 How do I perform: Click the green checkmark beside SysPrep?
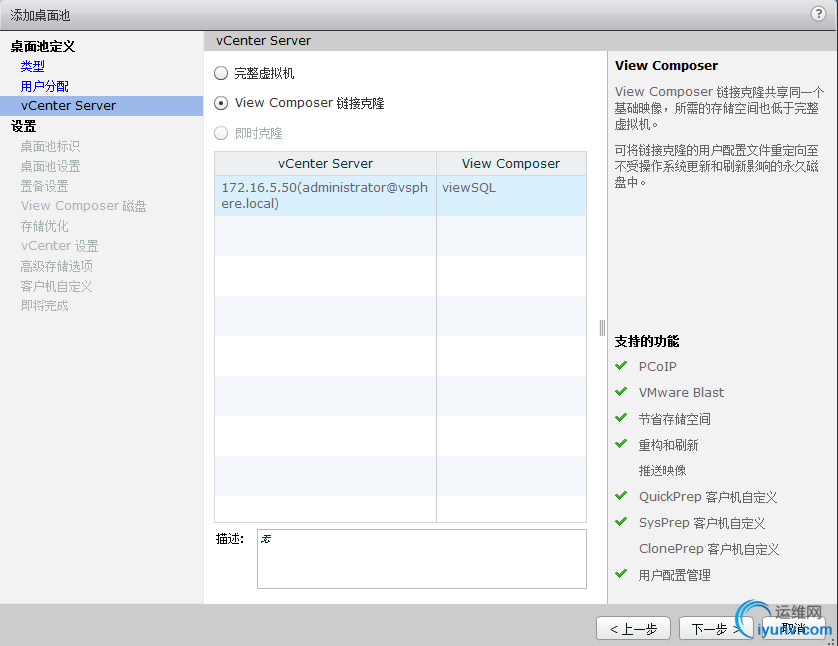tap(621, 522)
